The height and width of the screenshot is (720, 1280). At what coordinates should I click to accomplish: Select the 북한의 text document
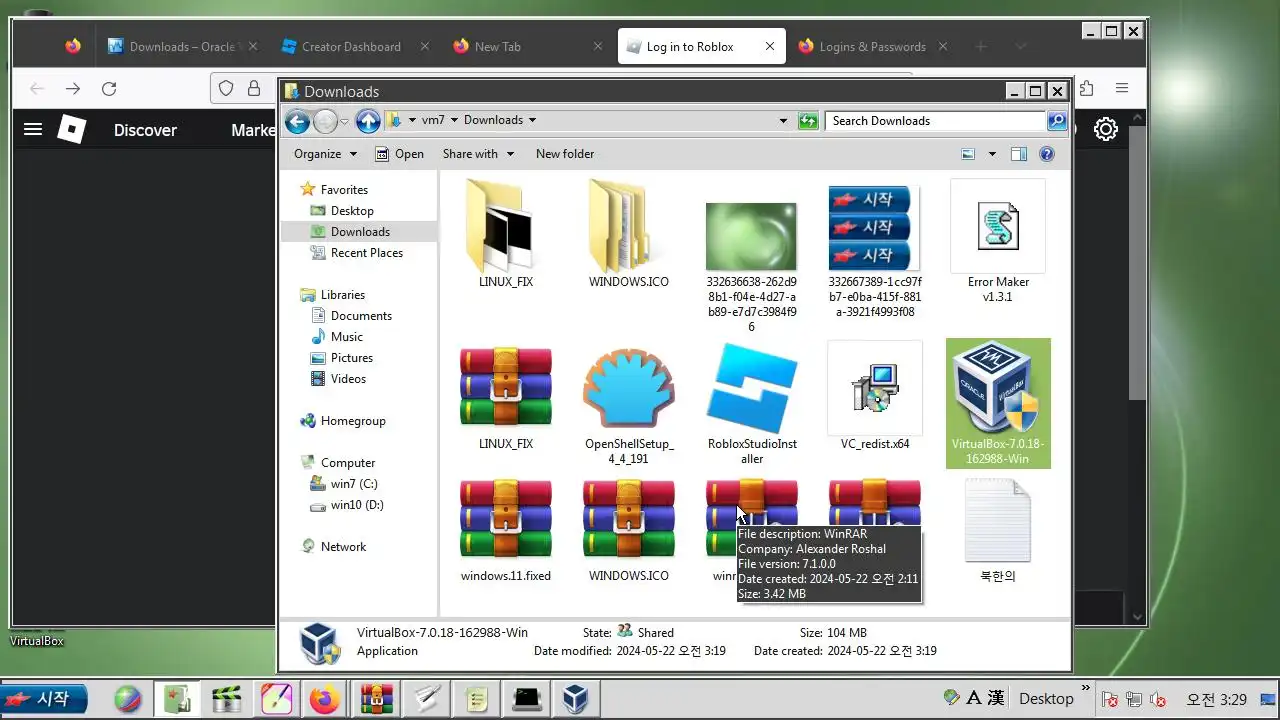click(x=998, y=531)
